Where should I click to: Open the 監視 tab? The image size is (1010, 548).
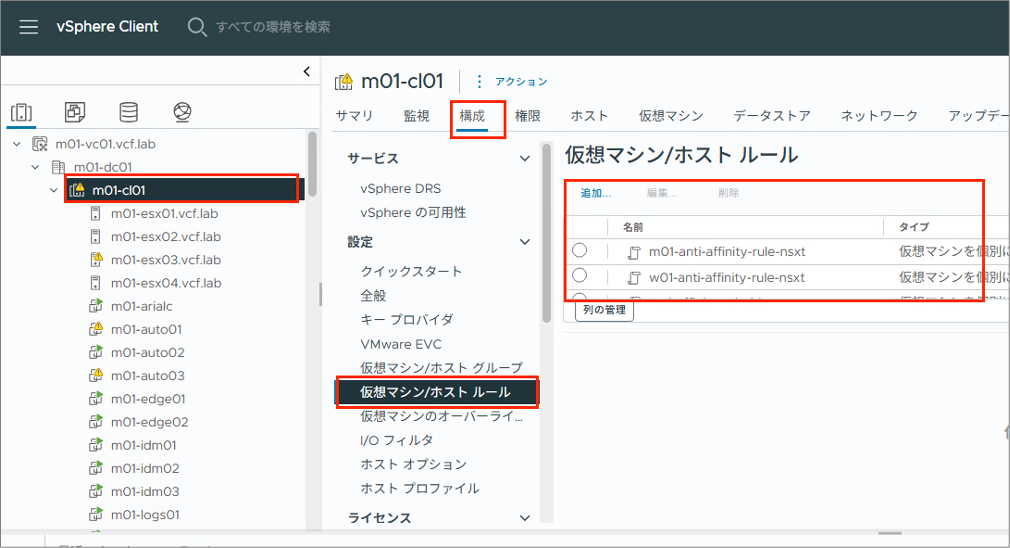pyautogui.click(x=417, y=116)
